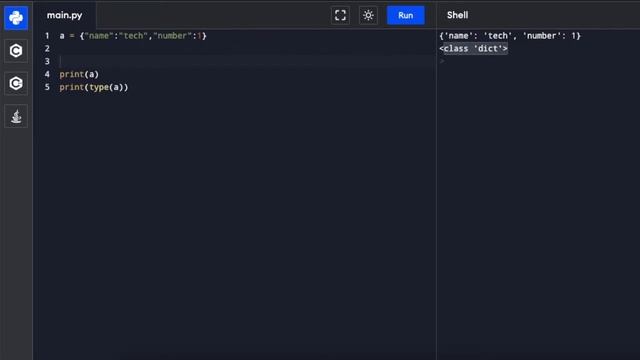Run the code with Run button
The width and height of the screenshot is (640, 360).
[406, 16]
